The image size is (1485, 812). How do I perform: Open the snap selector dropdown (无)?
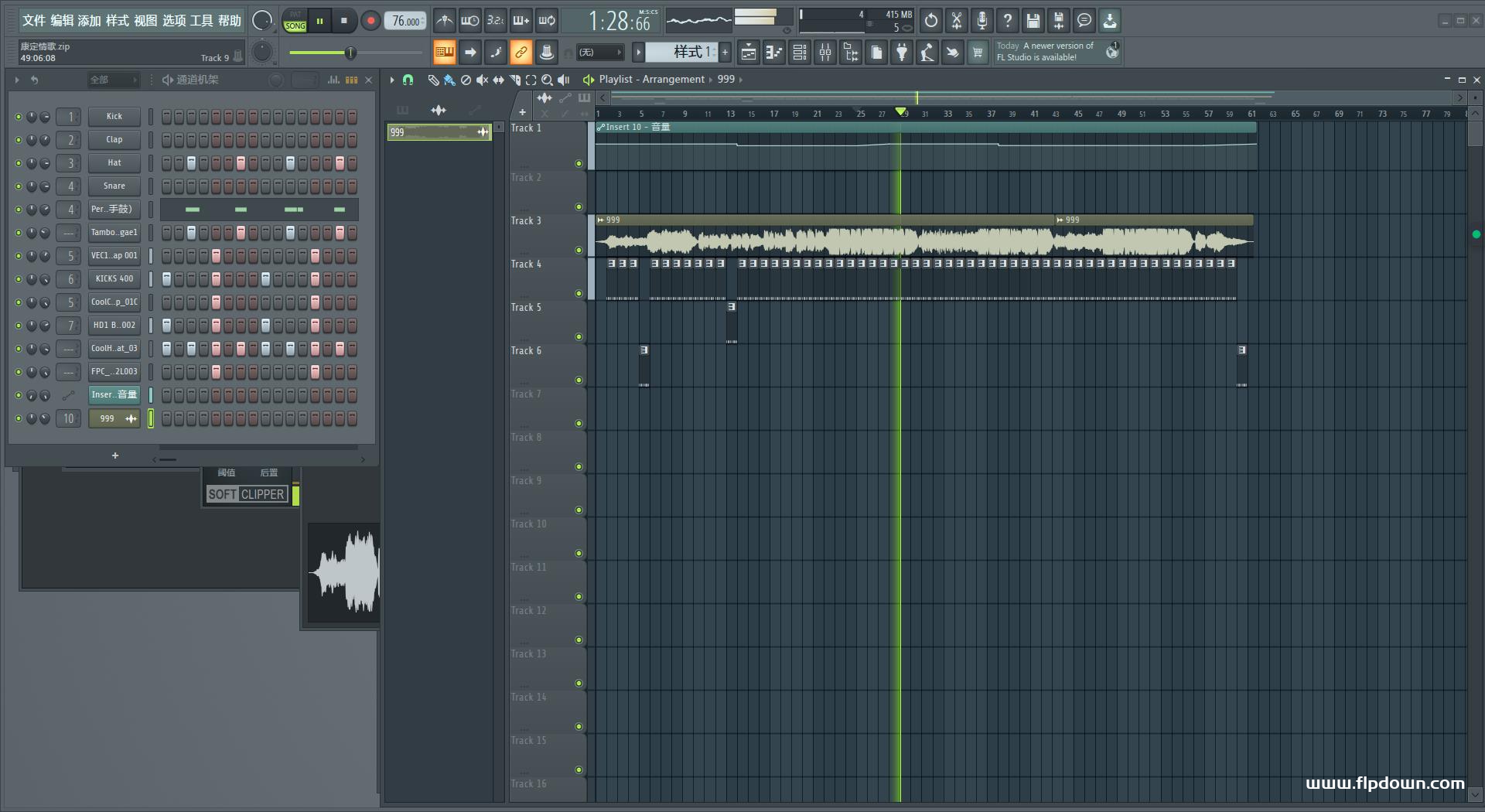tap(600, 53)
